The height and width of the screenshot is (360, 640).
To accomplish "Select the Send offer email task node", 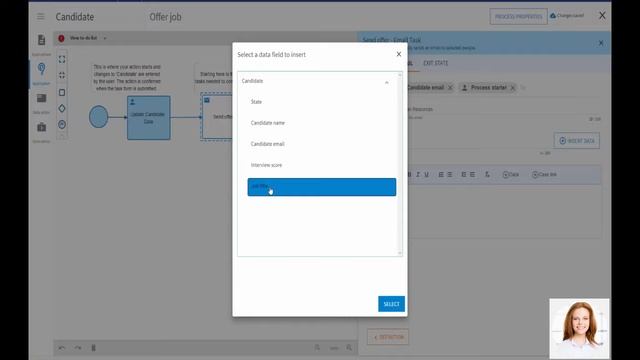I will [x=217, y=117].
